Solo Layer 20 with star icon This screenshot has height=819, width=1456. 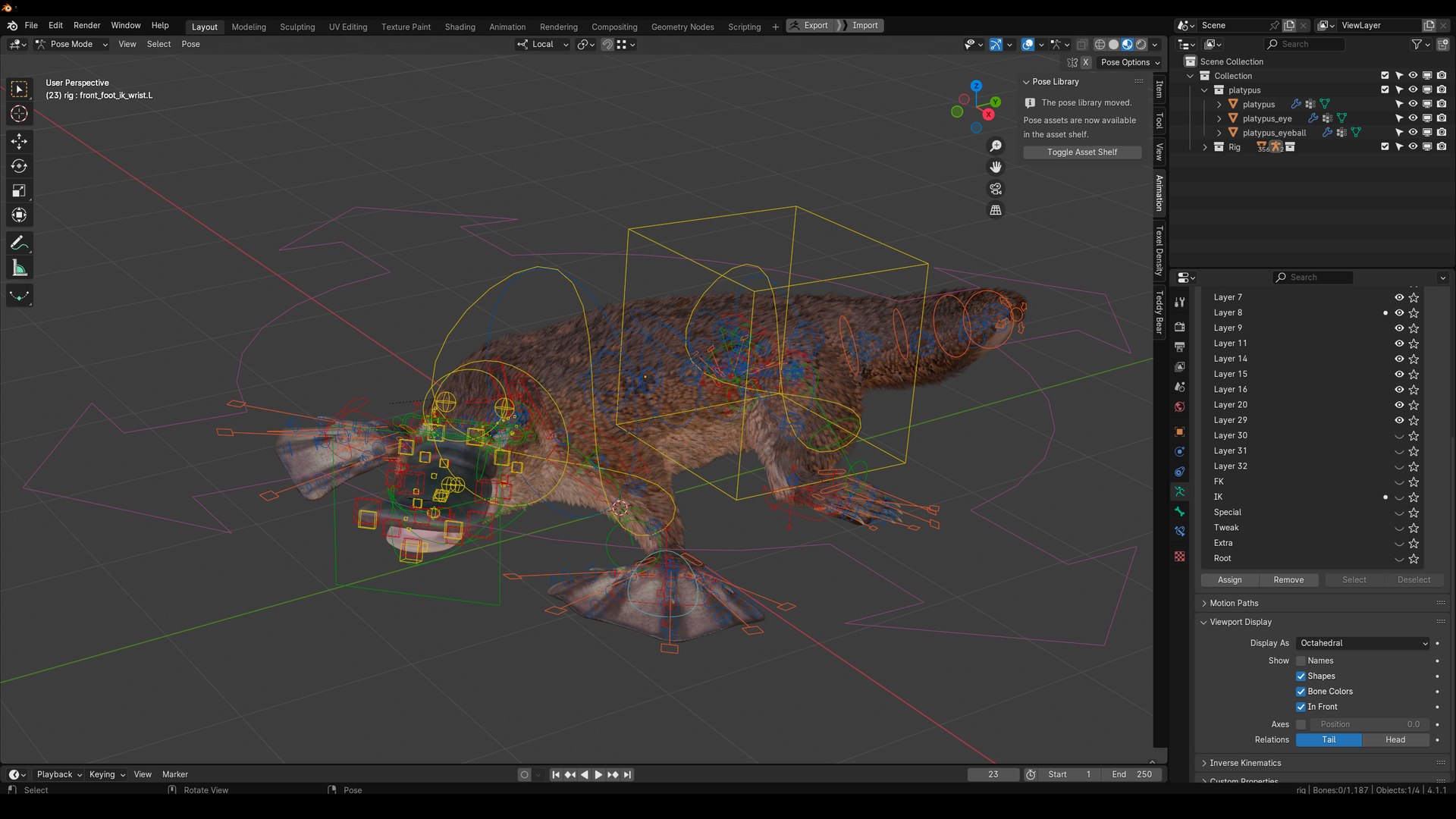click(1414, 405)
